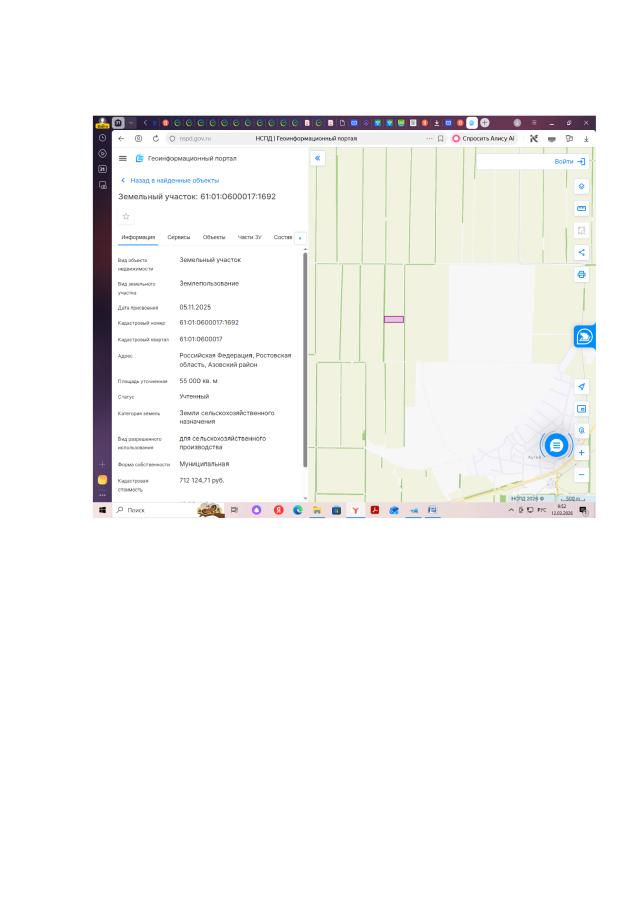Show hidden tray icons chevron
The width and height of the screenshot is (640, 905).
[x=511, y=510]
